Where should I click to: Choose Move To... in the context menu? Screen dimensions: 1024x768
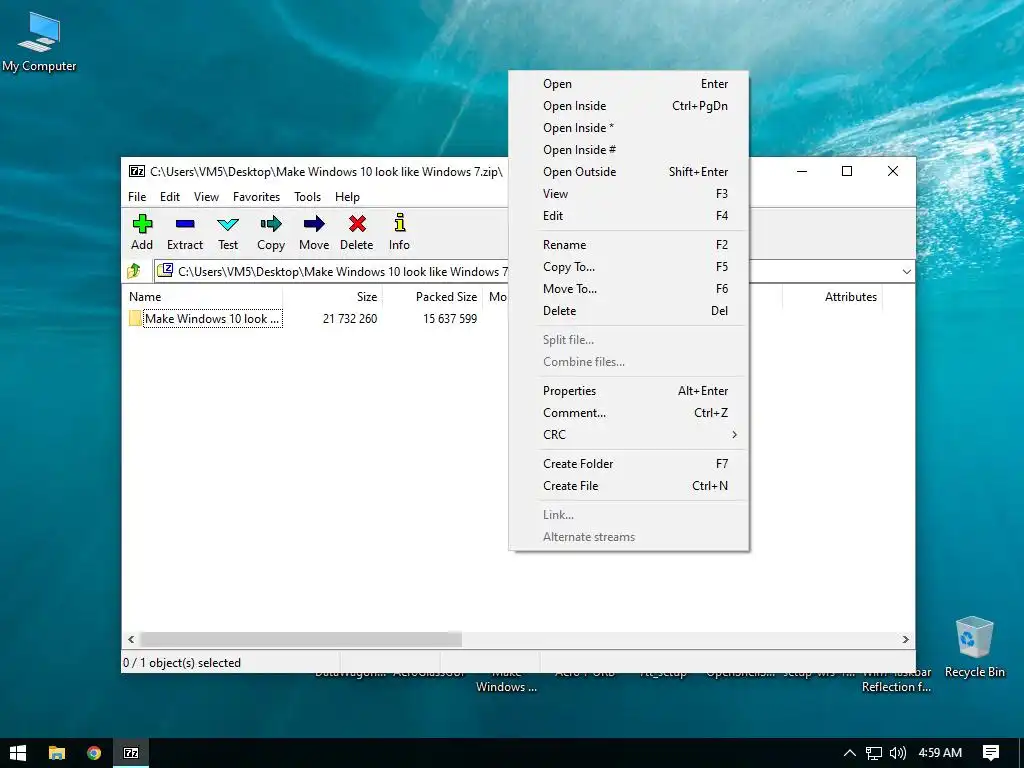point(628,289)
